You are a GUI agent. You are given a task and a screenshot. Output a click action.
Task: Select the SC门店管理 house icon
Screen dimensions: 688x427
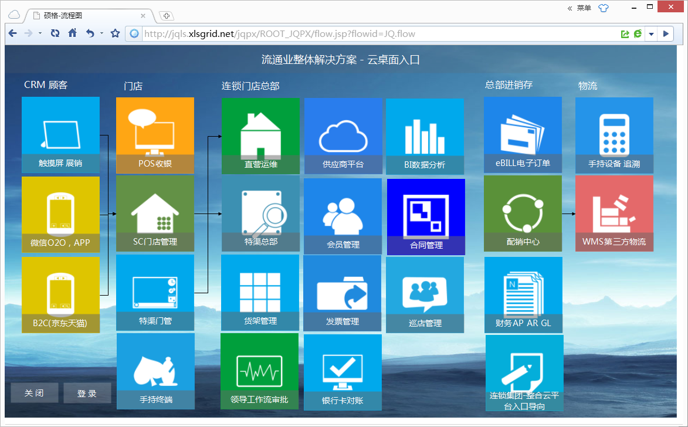click(155, 212)
